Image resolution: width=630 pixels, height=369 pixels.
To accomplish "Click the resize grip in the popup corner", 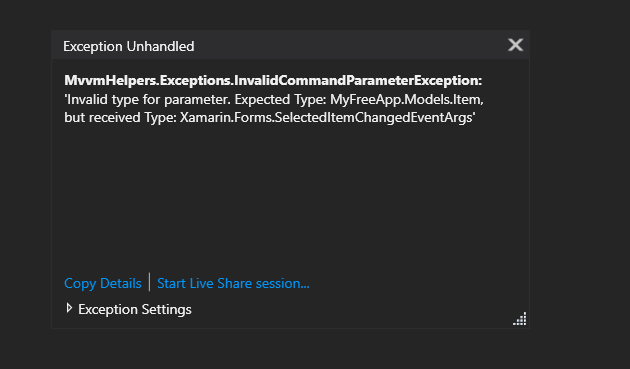I will point(520,319).
